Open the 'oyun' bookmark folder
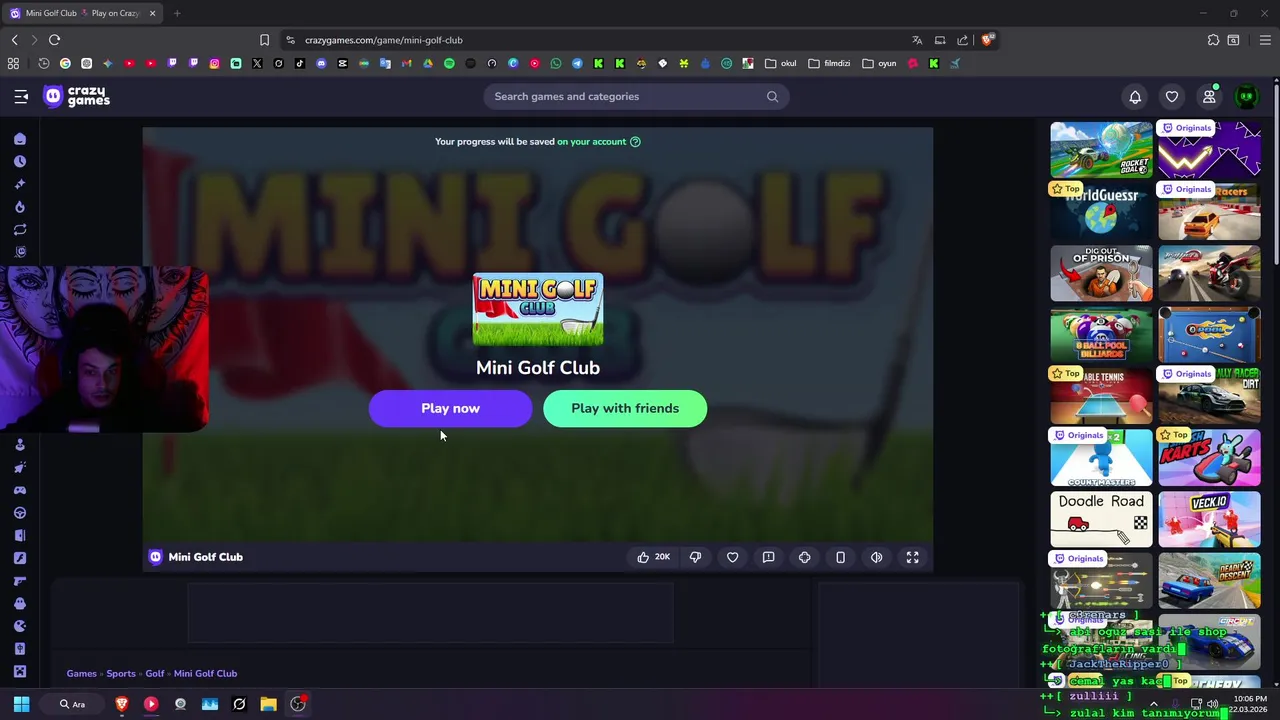Image resolution: width=1280 pixels, height=720 pixels. click(x=879, y=63)
